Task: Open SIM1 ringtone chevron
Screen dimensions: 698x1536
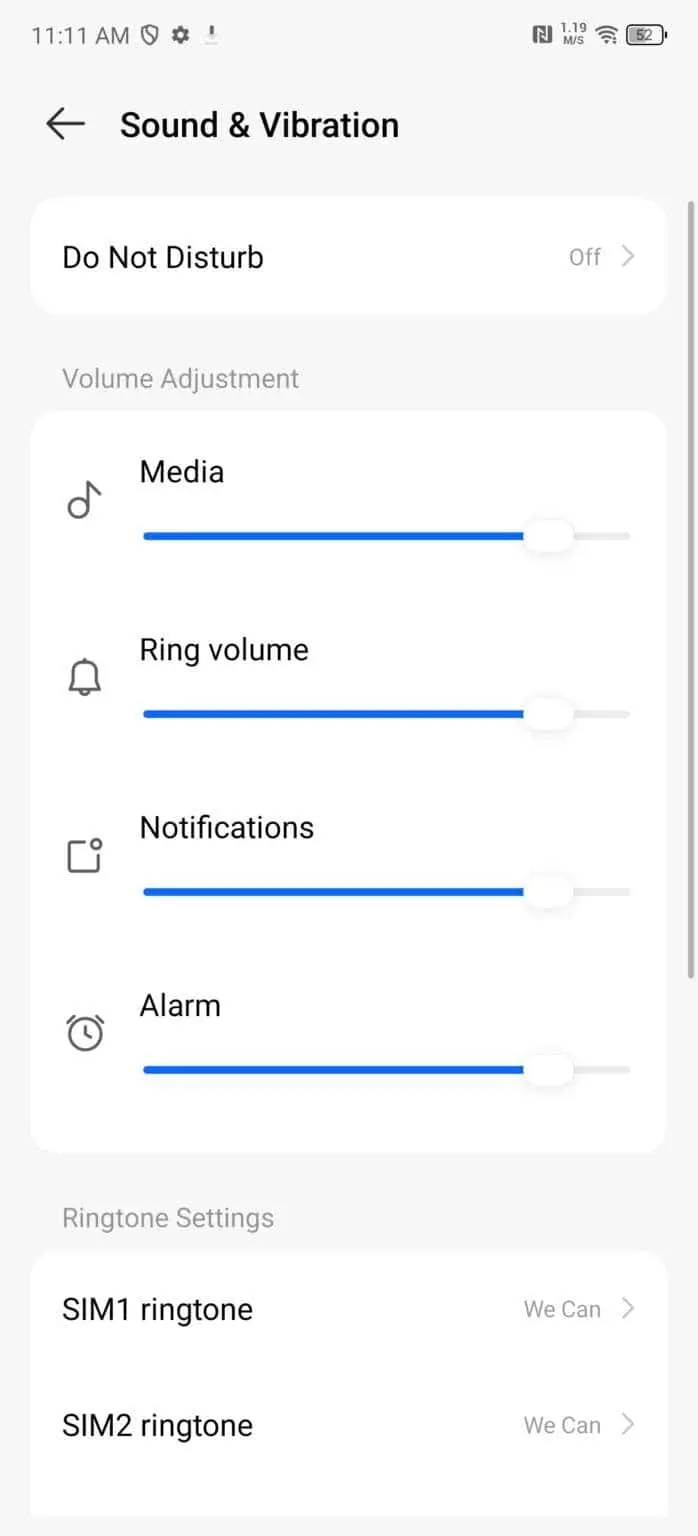Action: (628, 1308)
